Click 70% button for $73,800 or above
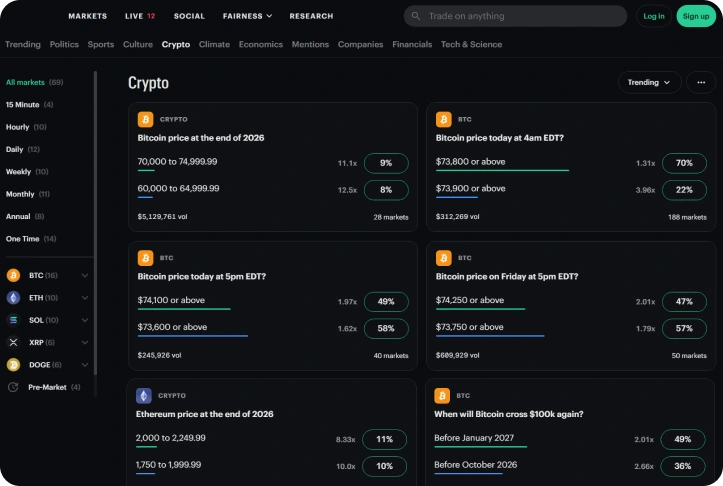The image size is (723, 486). (x=684, y=163)
